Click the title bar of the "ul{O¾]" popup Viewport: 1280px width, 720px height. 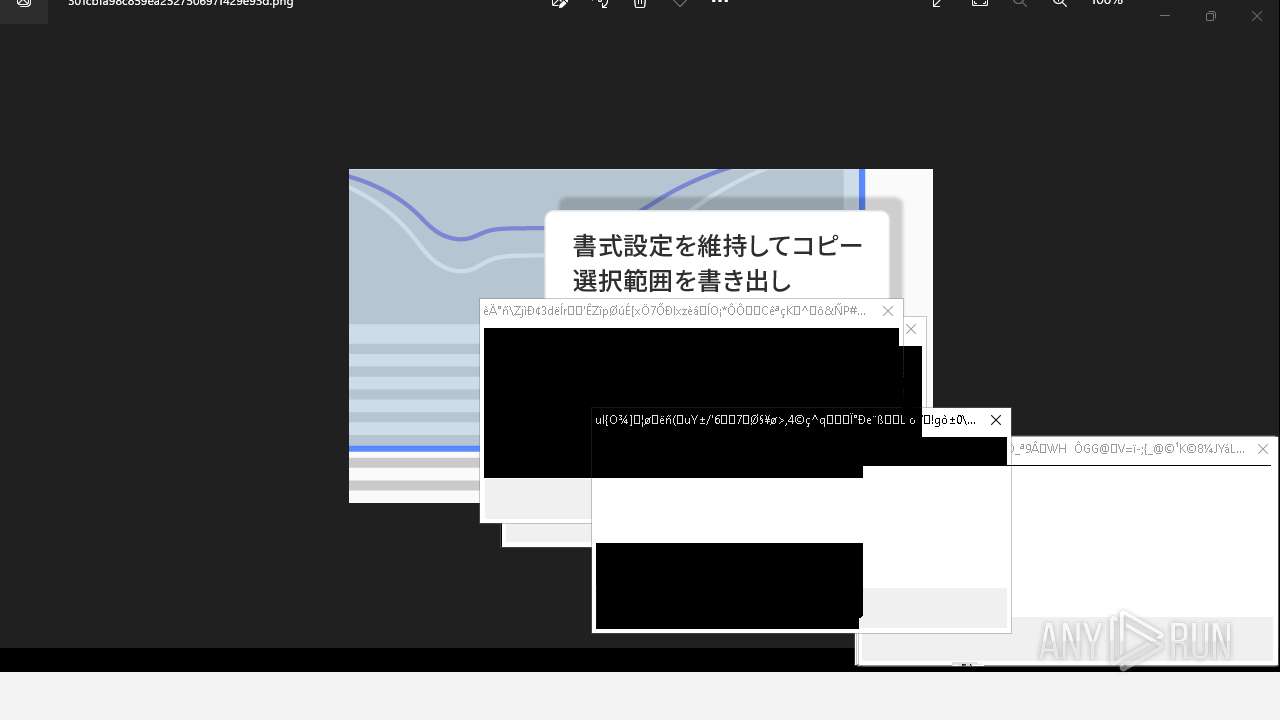pyautogui.click(x=801, y=420)
